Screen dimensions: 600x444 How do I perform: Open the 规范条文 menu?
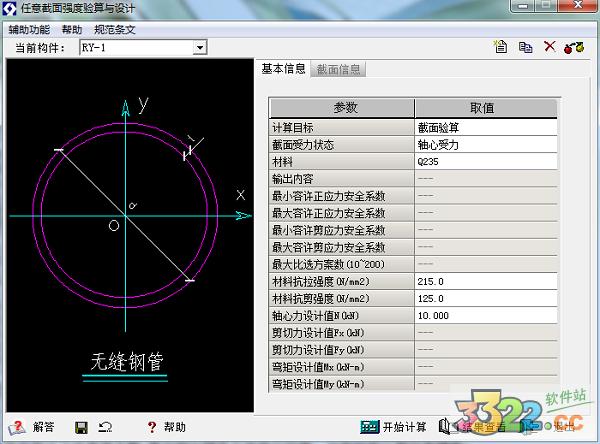click(115, 29)
